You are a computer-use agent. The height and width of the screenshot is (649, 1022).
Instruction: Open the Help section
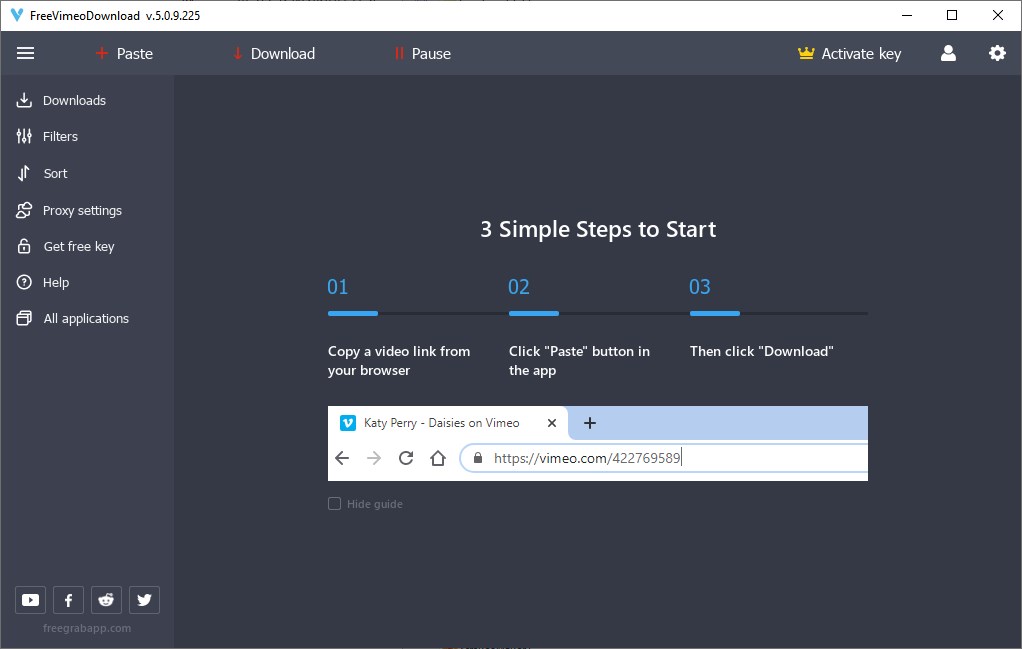click(x=54, y=282)
